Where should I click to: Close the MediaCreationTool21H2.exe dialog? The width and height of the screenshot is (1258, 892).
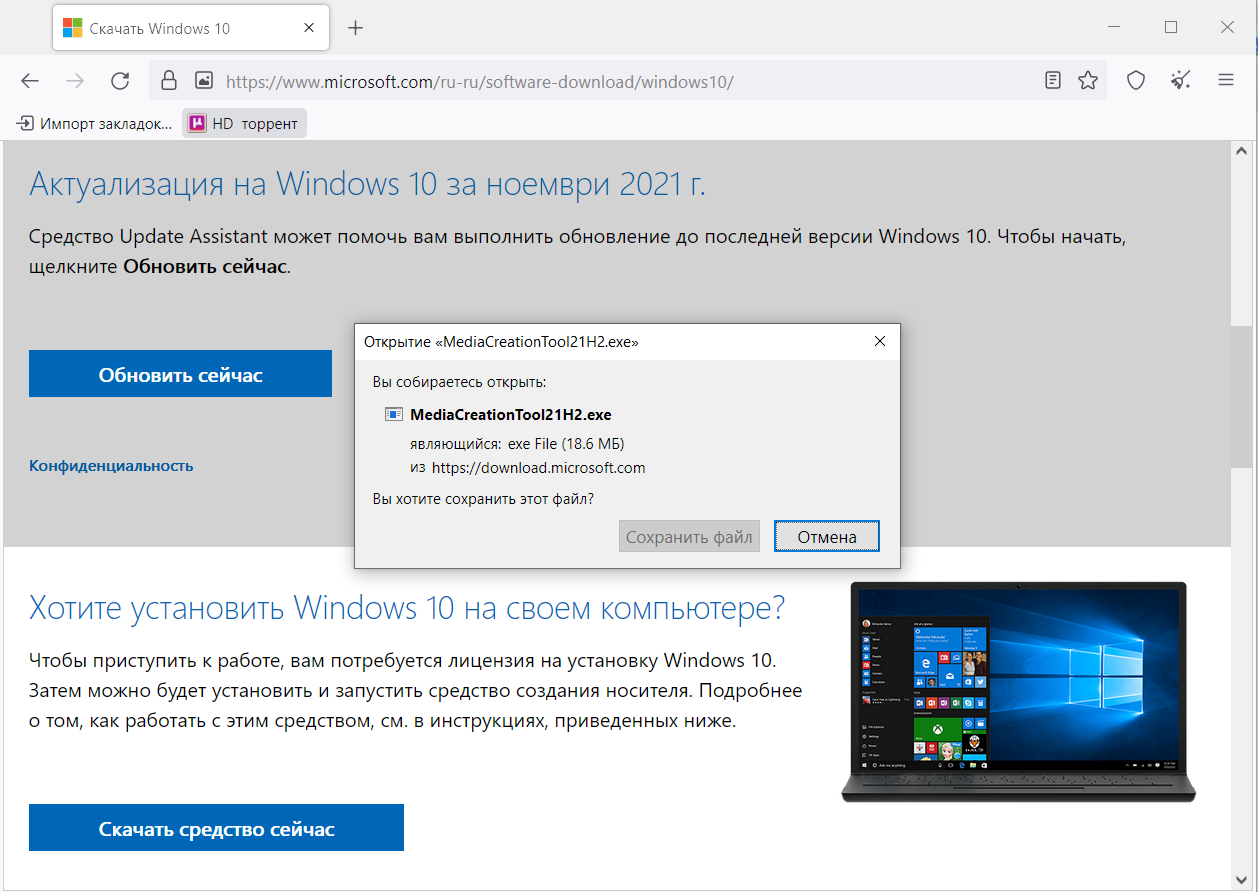click(880, 341)
